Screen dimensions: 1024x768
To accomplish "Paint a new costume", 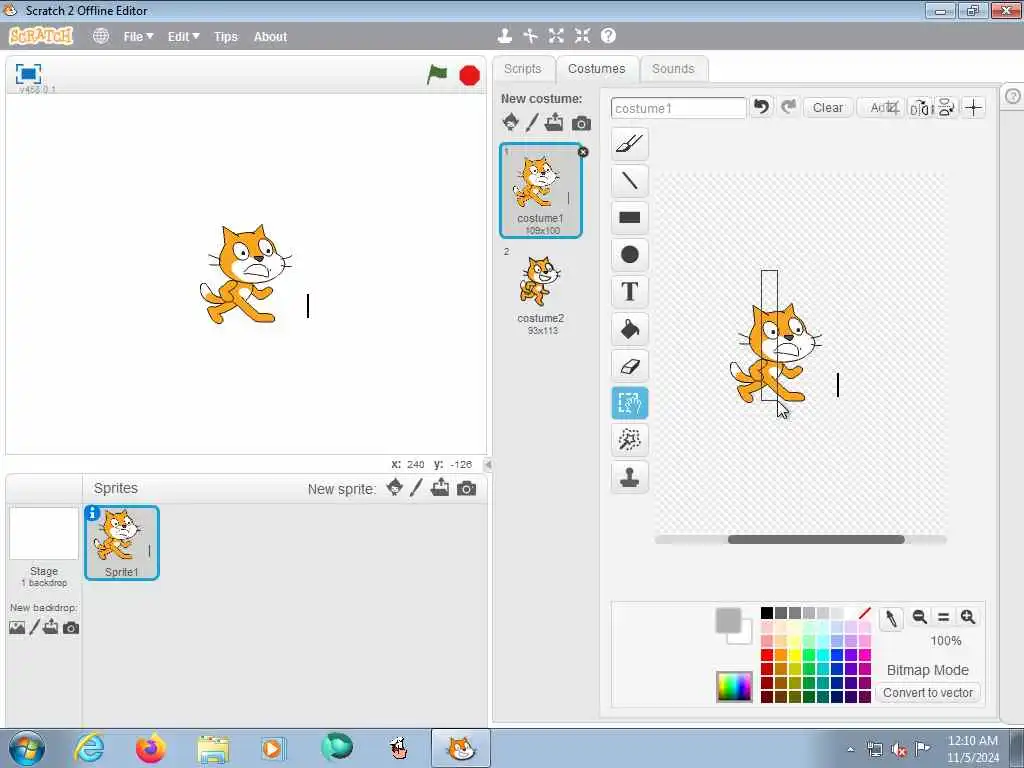I will (532, 122).
